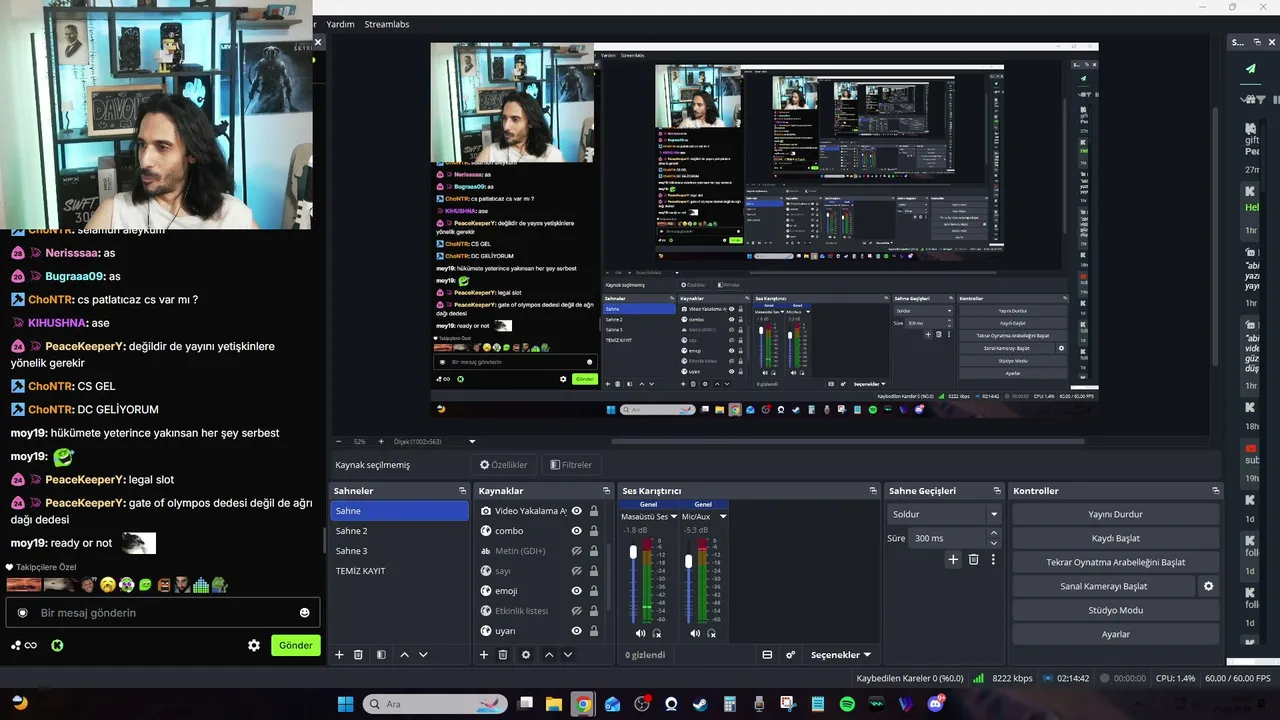This screenshot has width=1280, height=720.
Task: Hide the Video Yakalama source
Action: (x=576, y=511)
